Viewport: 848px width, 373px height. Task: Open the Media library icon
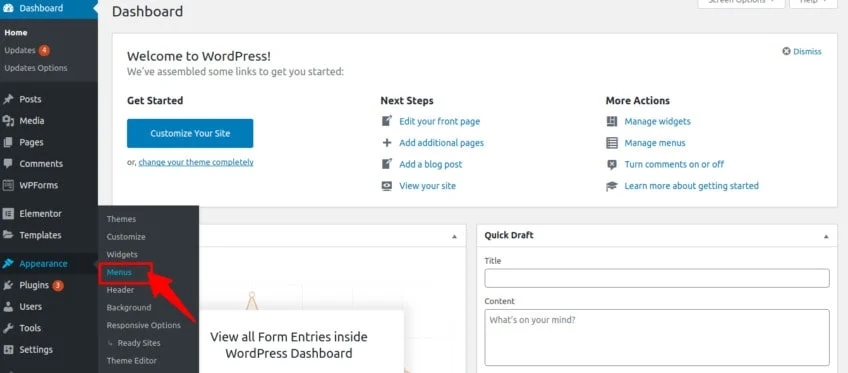tap(8, 121)
